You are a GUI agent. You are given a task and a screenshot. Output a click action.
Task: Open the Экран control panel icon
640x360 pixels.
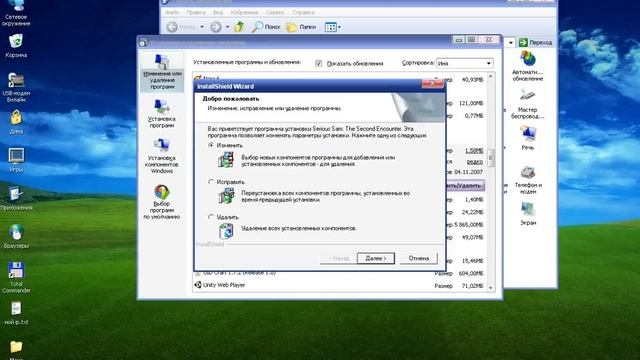pyautogui.click(x=527, y=214)
